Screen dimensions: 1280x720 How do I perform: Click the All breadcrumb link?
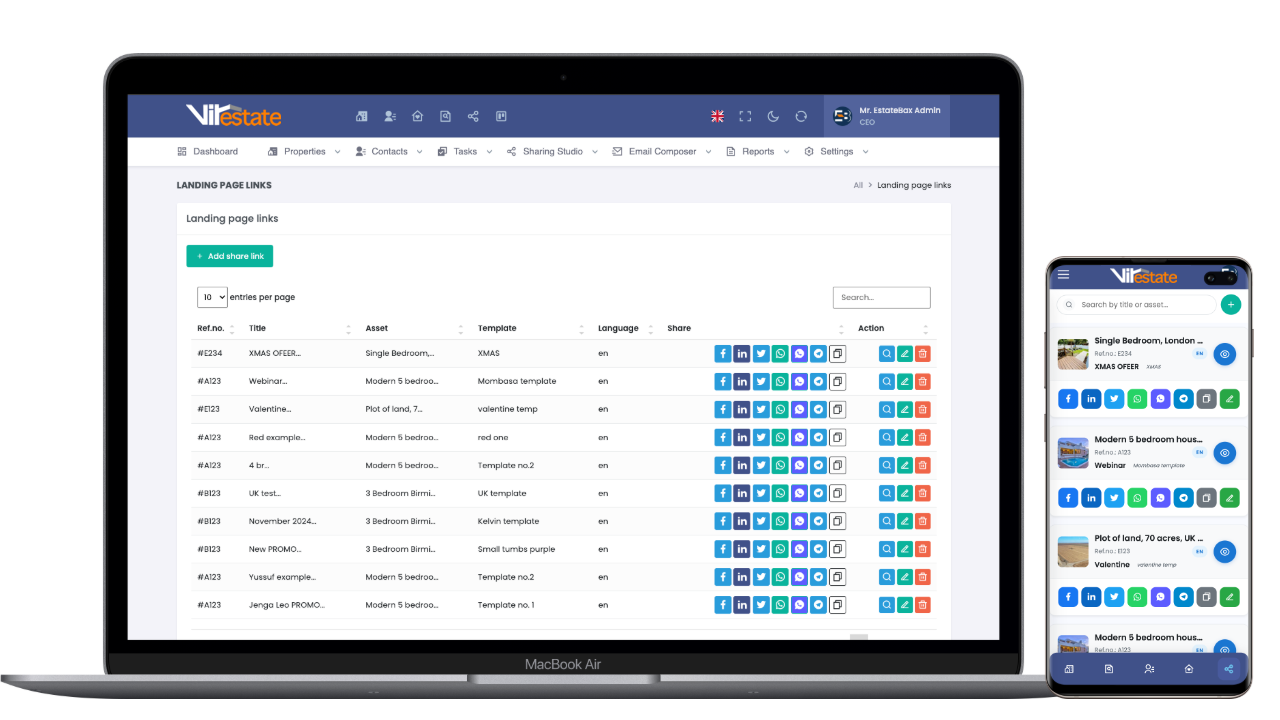coord(858,185)
